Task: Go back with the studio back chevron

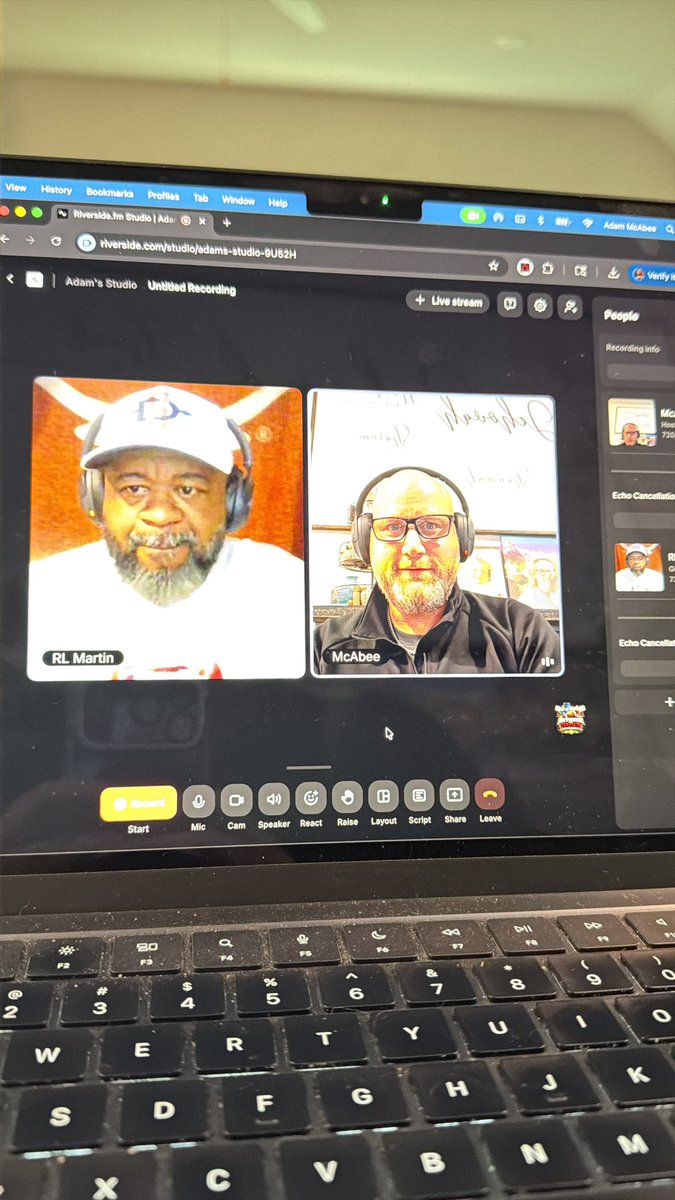Action: 10,279
